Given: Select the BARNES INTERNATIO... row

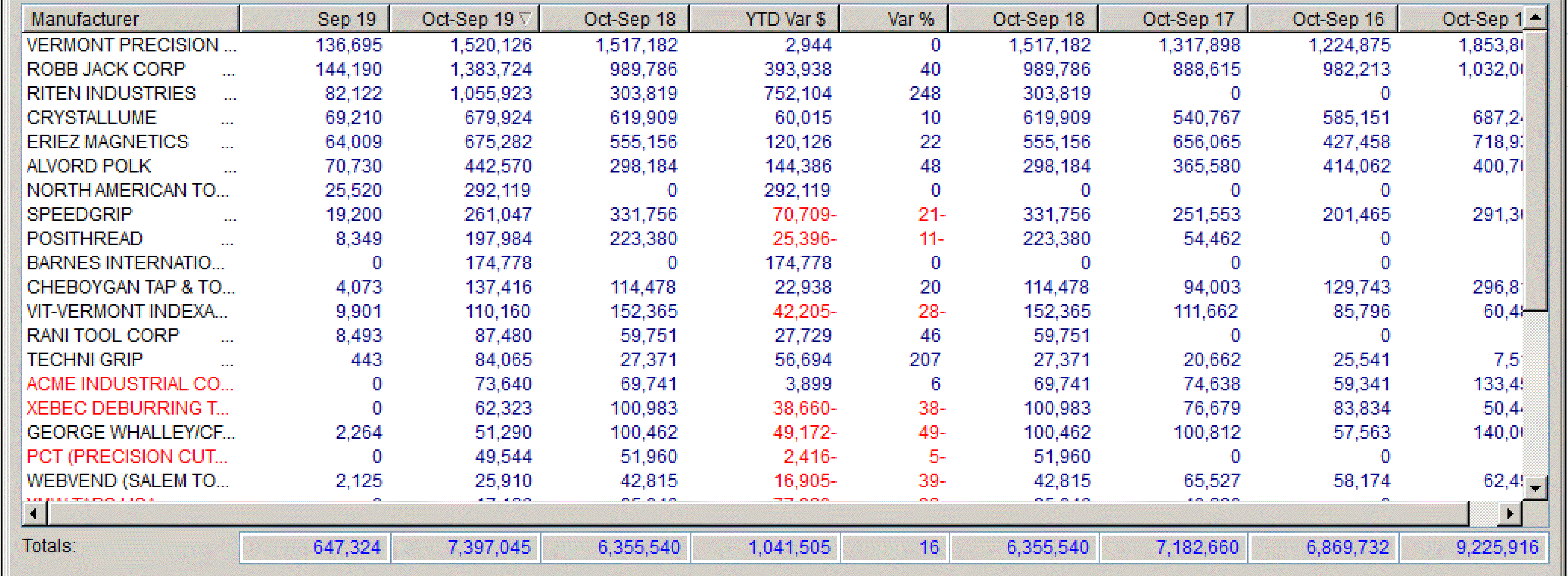Looking at the screenshot, I should click(773, 263).
